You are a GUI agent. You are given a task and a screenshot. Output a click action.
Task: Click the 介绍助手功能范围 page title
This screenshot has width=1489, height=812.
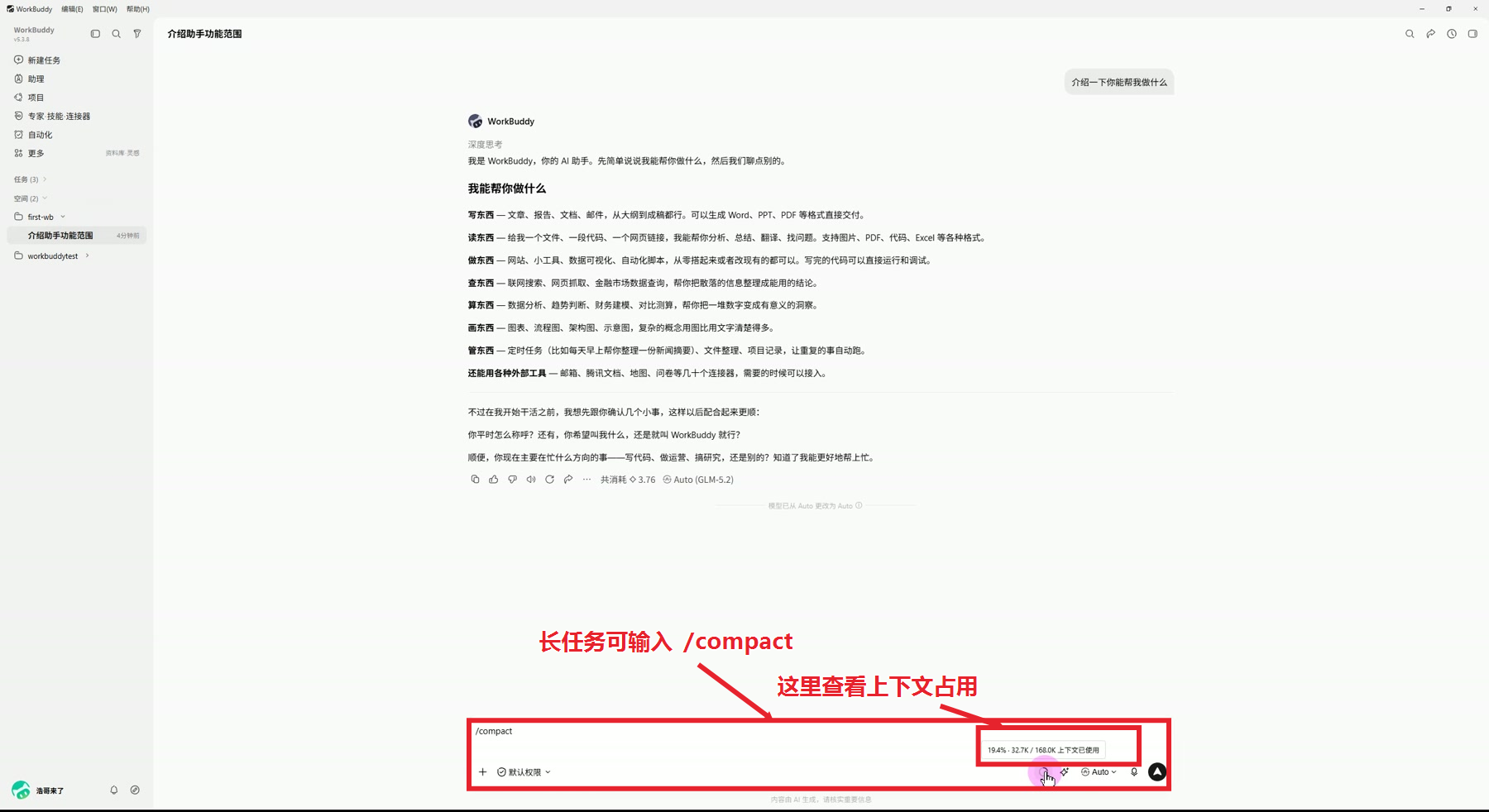(x=204, y=34)
